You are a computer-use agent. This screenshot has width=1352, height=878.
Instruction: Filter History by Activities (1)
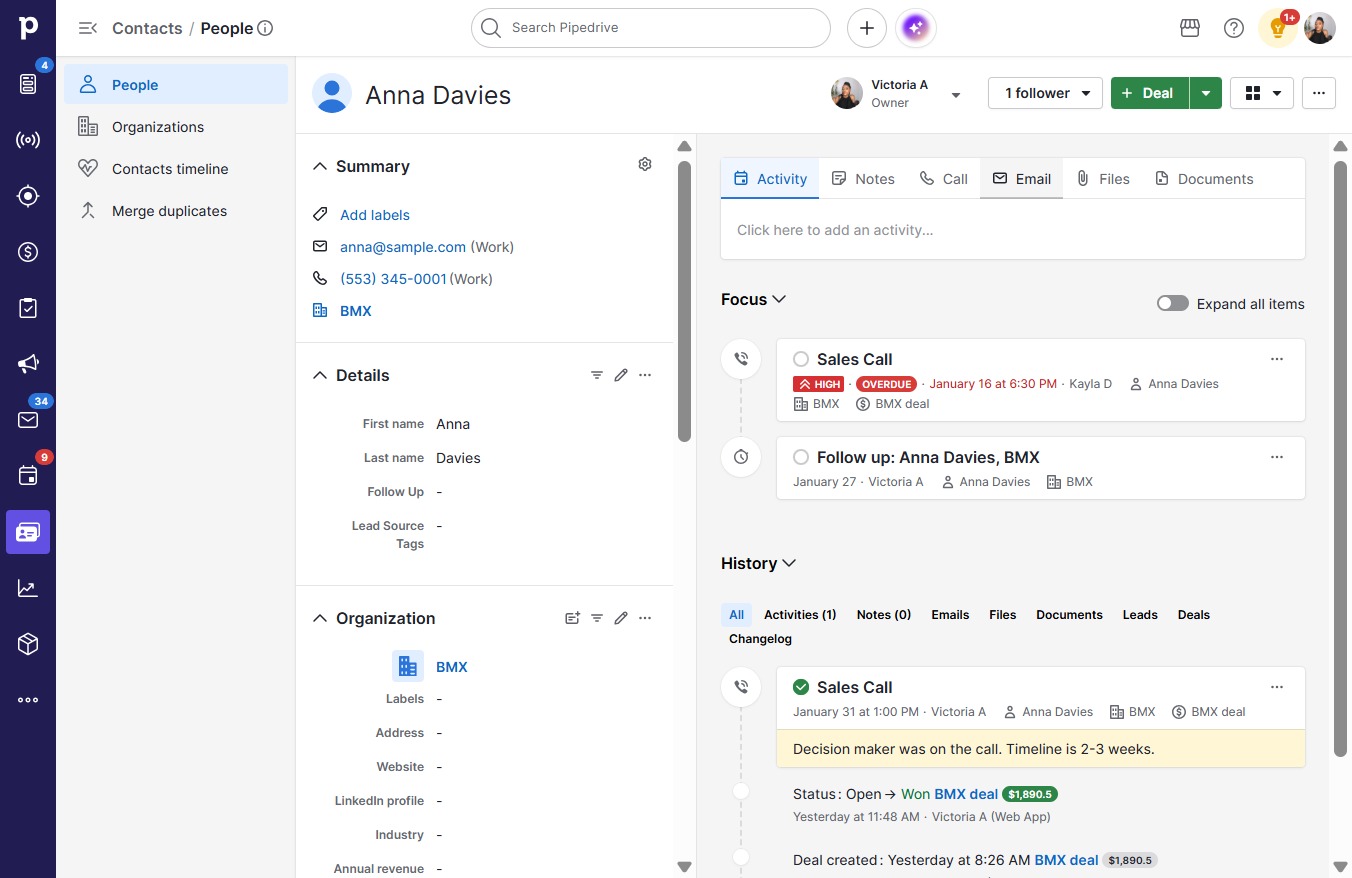pos(800,615)
